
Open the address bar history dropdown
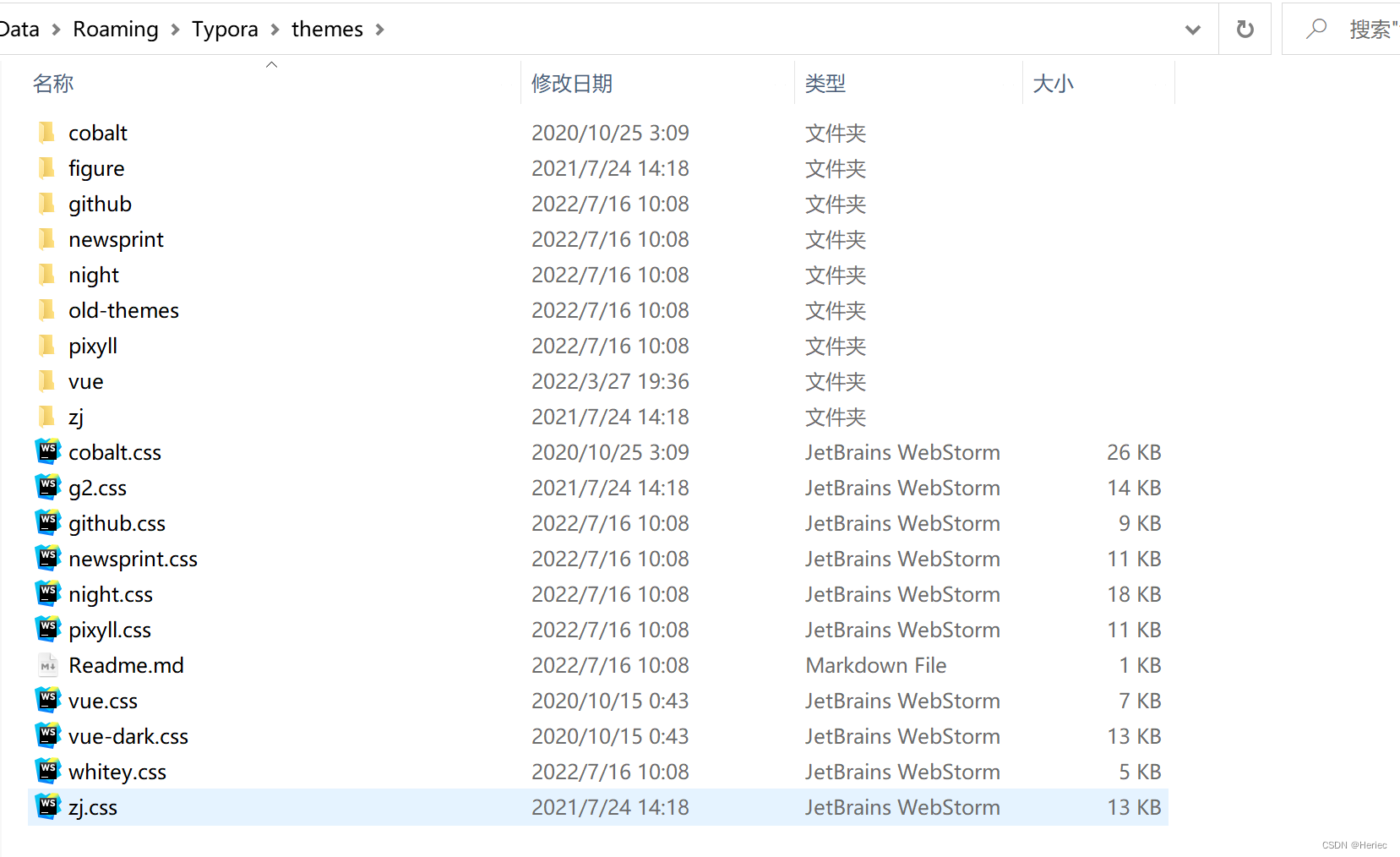tap(1192, 30)
